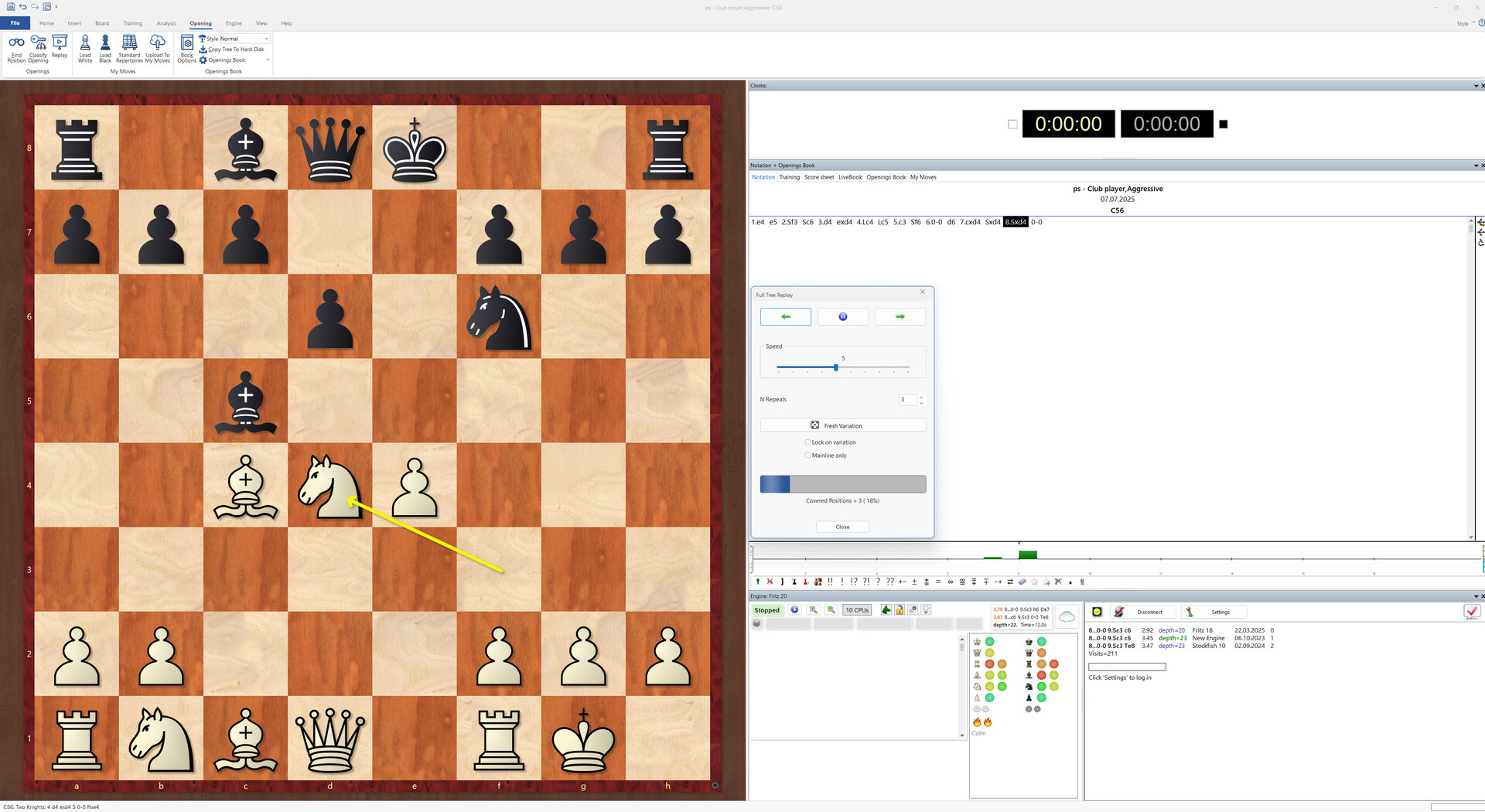Collapse the Clocks panel chevron
This screenshot has width=1485, height=812.
(1474, 85)
